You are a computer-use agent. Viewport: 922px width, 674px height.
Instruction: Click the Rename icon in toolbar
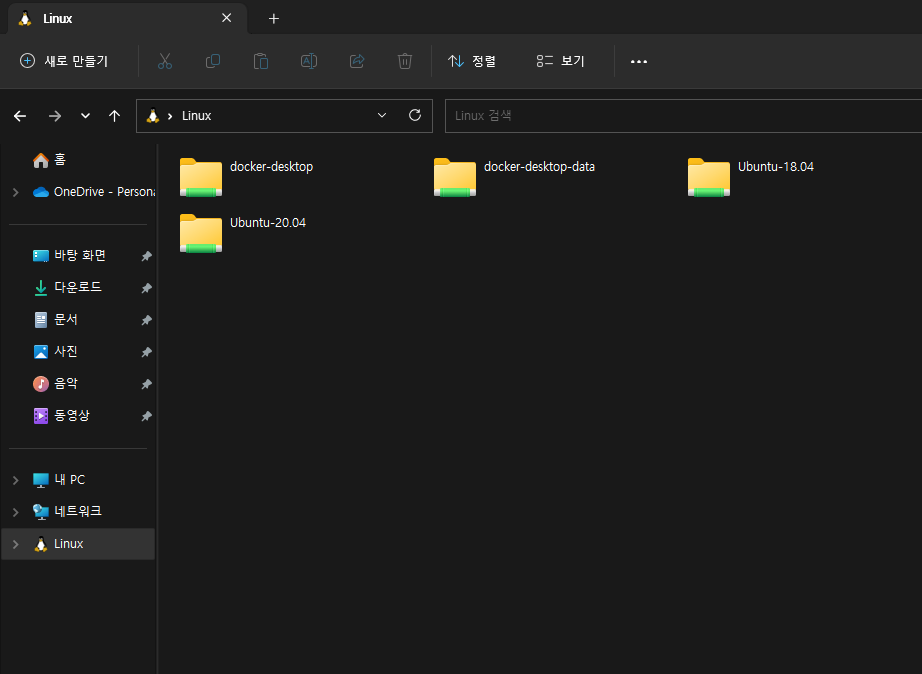309,61
